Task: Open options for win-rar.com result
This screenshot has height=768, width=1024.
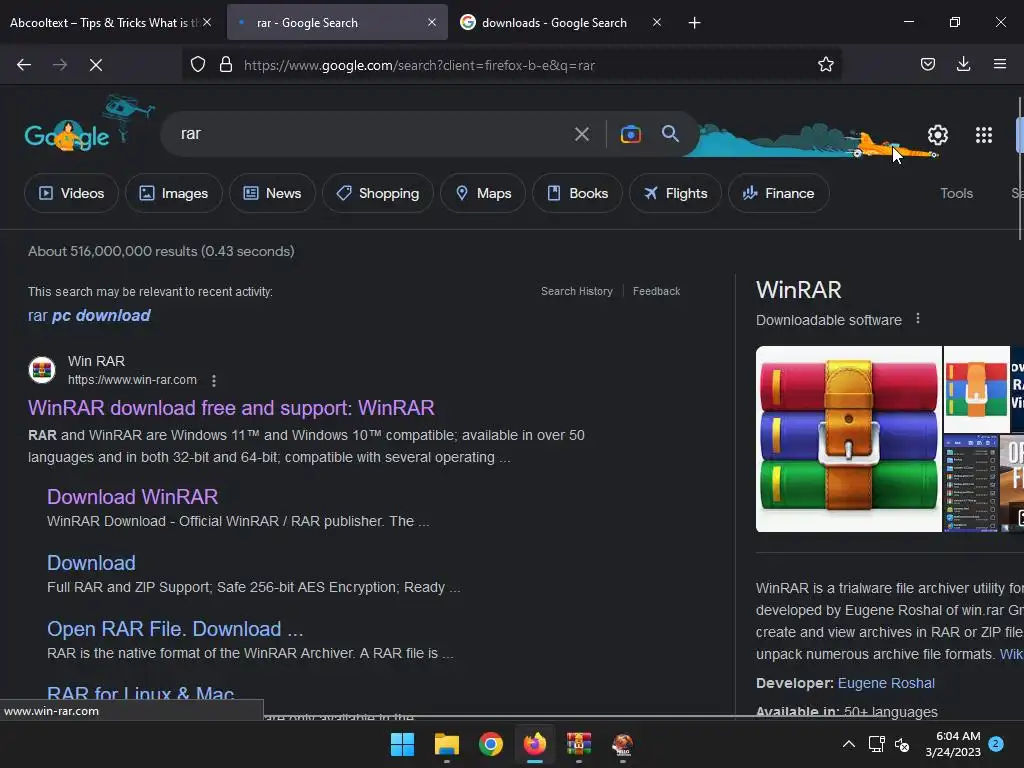Action: coord(214,380)
